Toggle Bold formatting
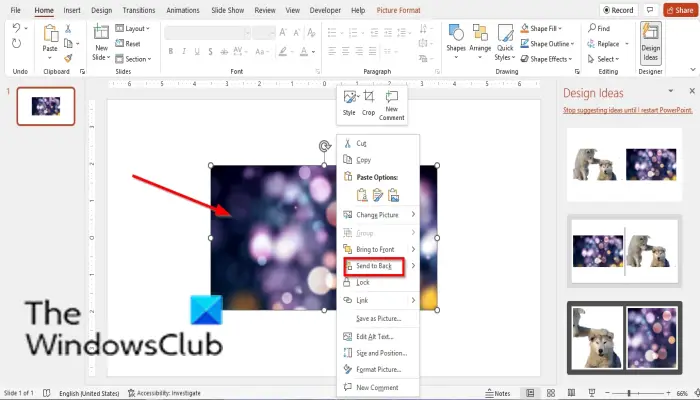The height and width of the screenshot is (400, 700). (x=171, y=52)
